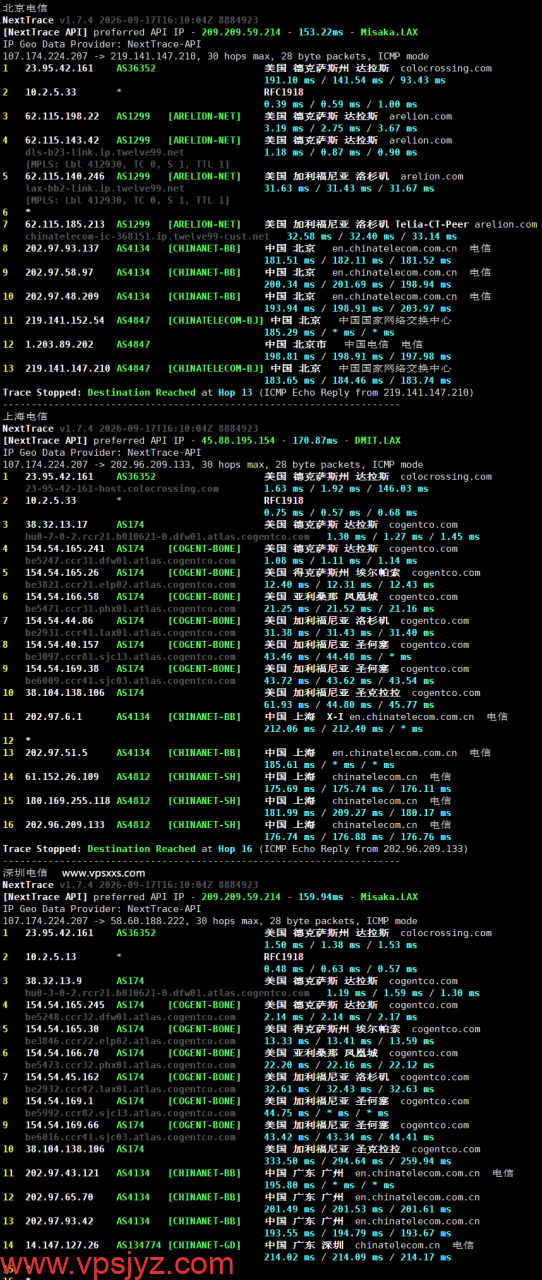Select hostname be5247.ccr31.dfw01.atlas.cogentco.com
This screenshot has height=1280, width=542.
(x=131, y=560)
